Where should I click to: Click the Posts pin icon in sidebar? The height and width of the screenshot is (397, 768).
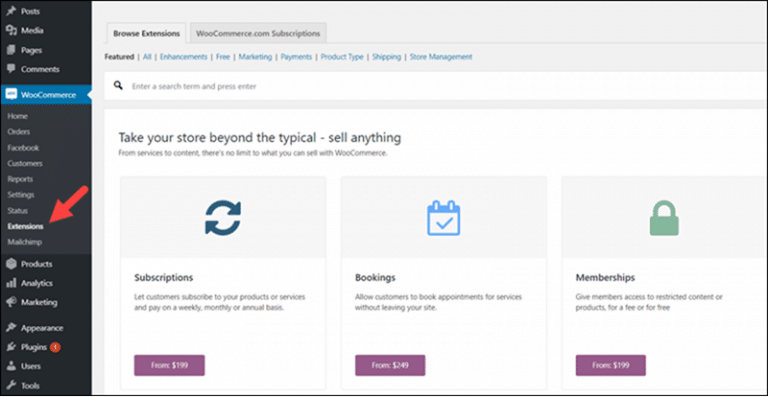click(x=11, y=11)
